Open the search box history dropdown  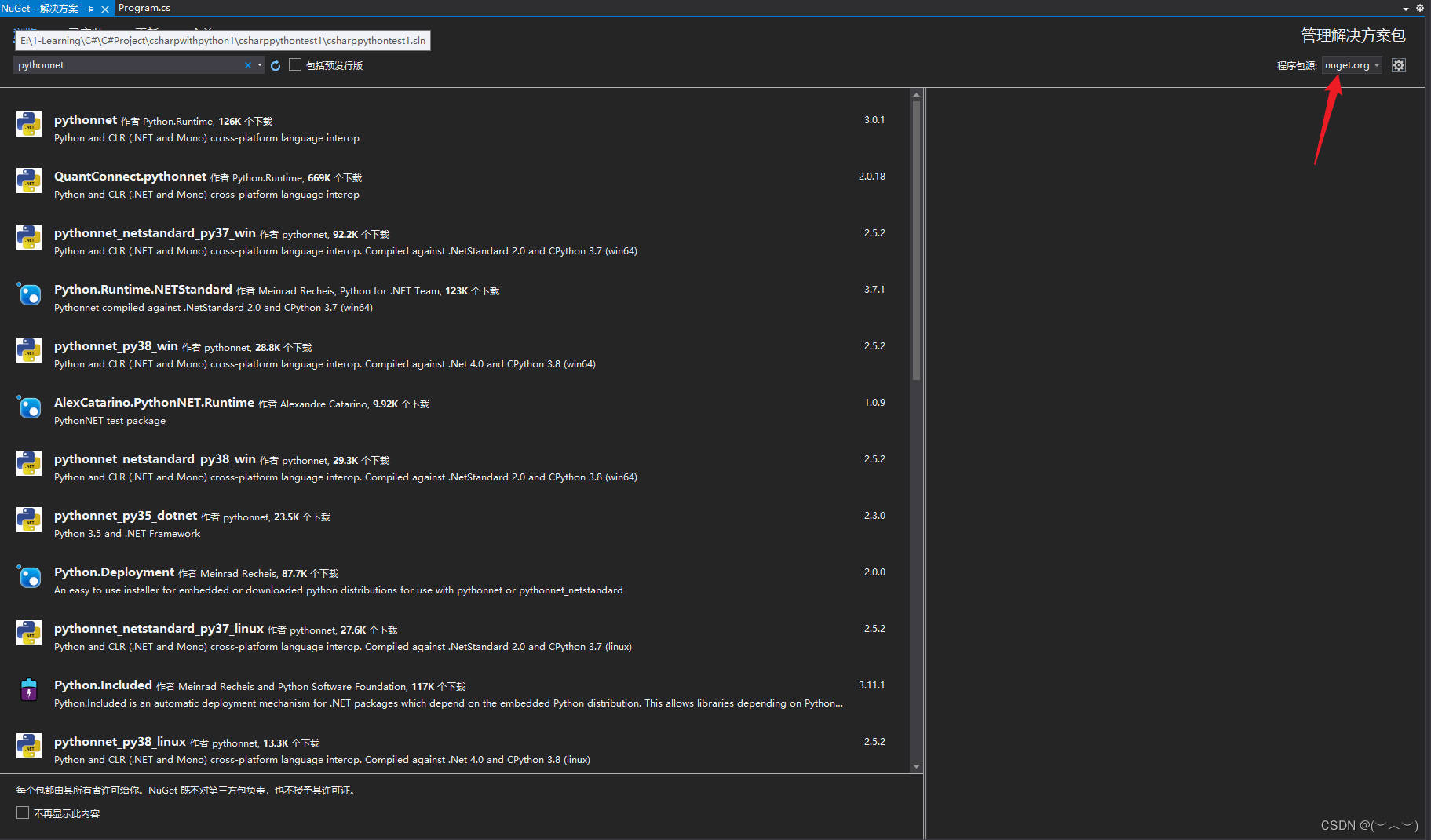[x=259, y=65]
